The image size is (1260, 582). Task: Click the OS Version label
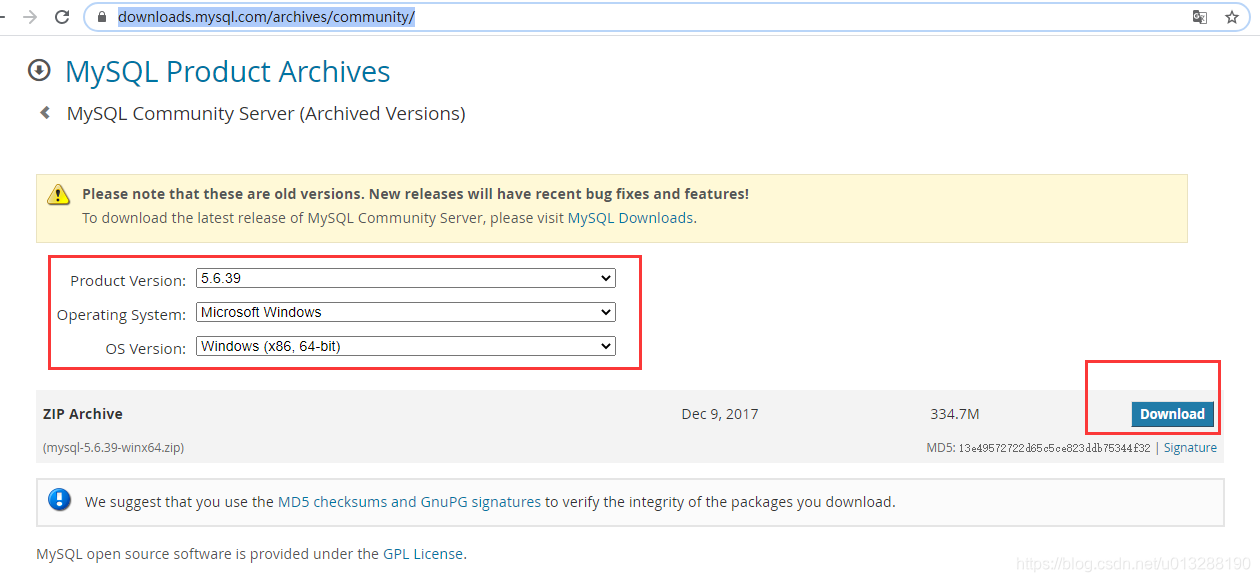coord(146,349)
